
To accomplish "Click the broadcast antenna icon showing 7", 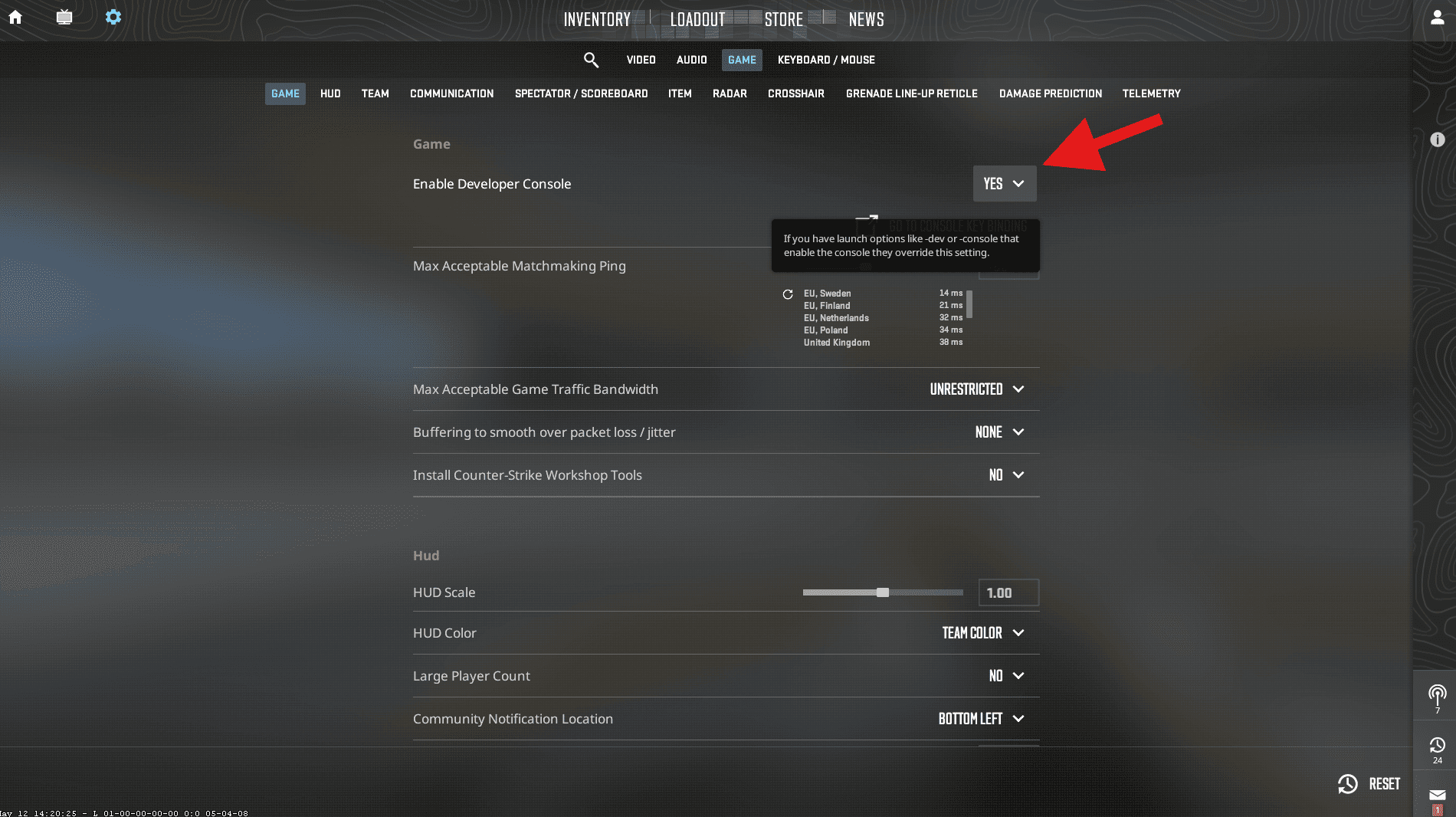I will click(x=1436, y=696).
